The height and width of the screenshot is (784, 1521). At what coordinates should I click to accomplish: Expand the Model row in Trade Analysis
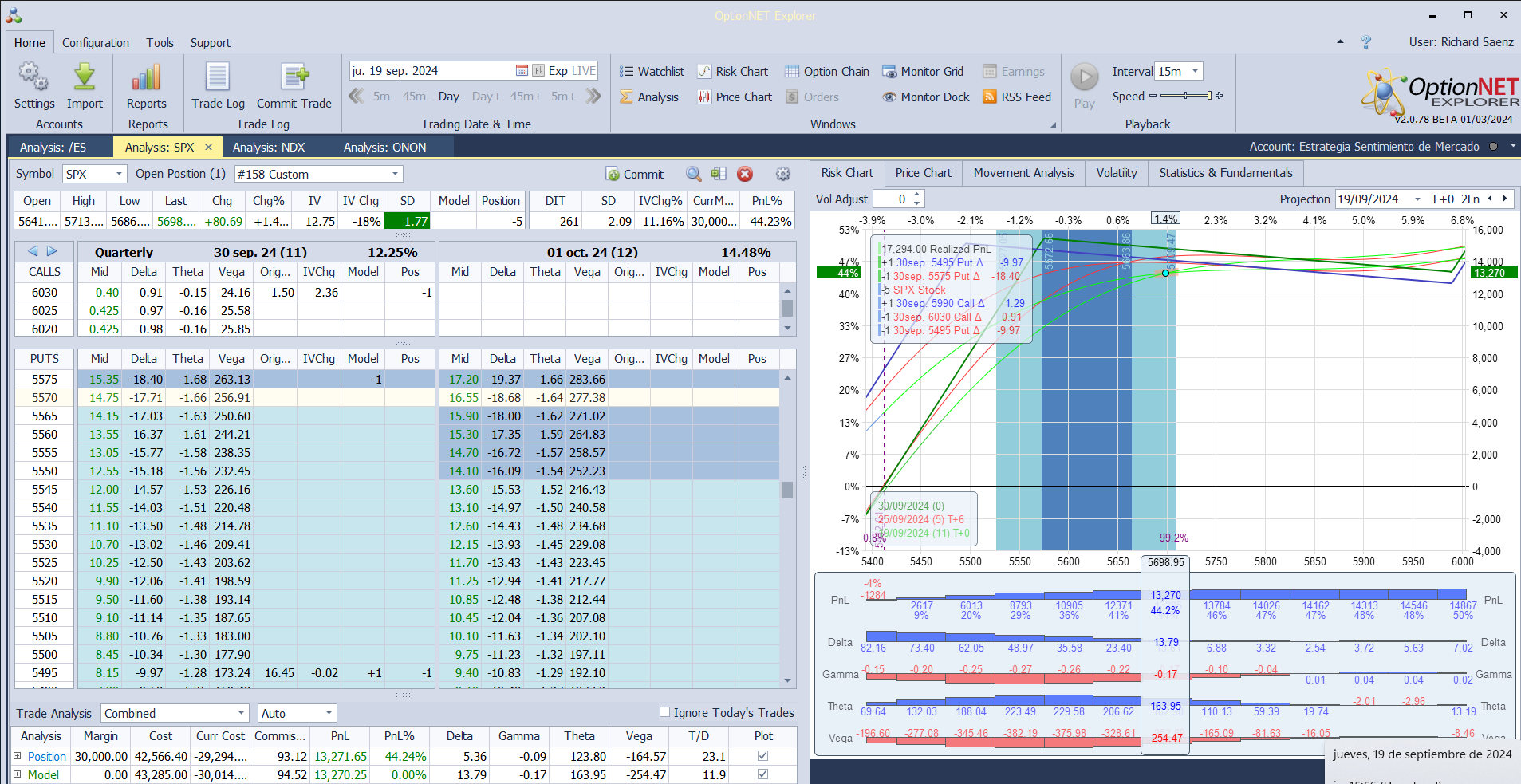[x=17, y=774]
